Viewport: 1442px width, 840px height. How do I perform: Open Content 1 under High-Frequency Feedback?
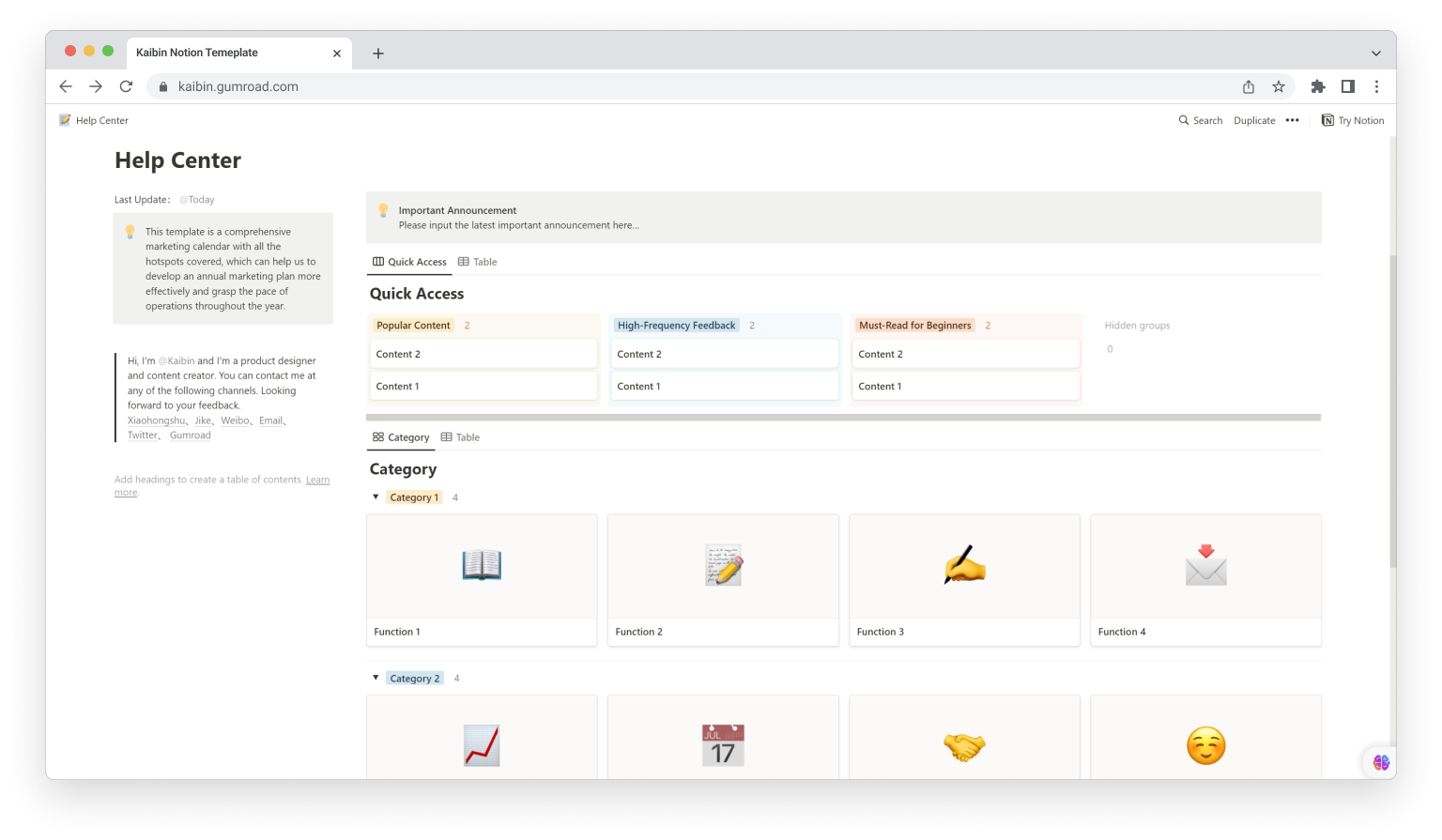point(724,386)
